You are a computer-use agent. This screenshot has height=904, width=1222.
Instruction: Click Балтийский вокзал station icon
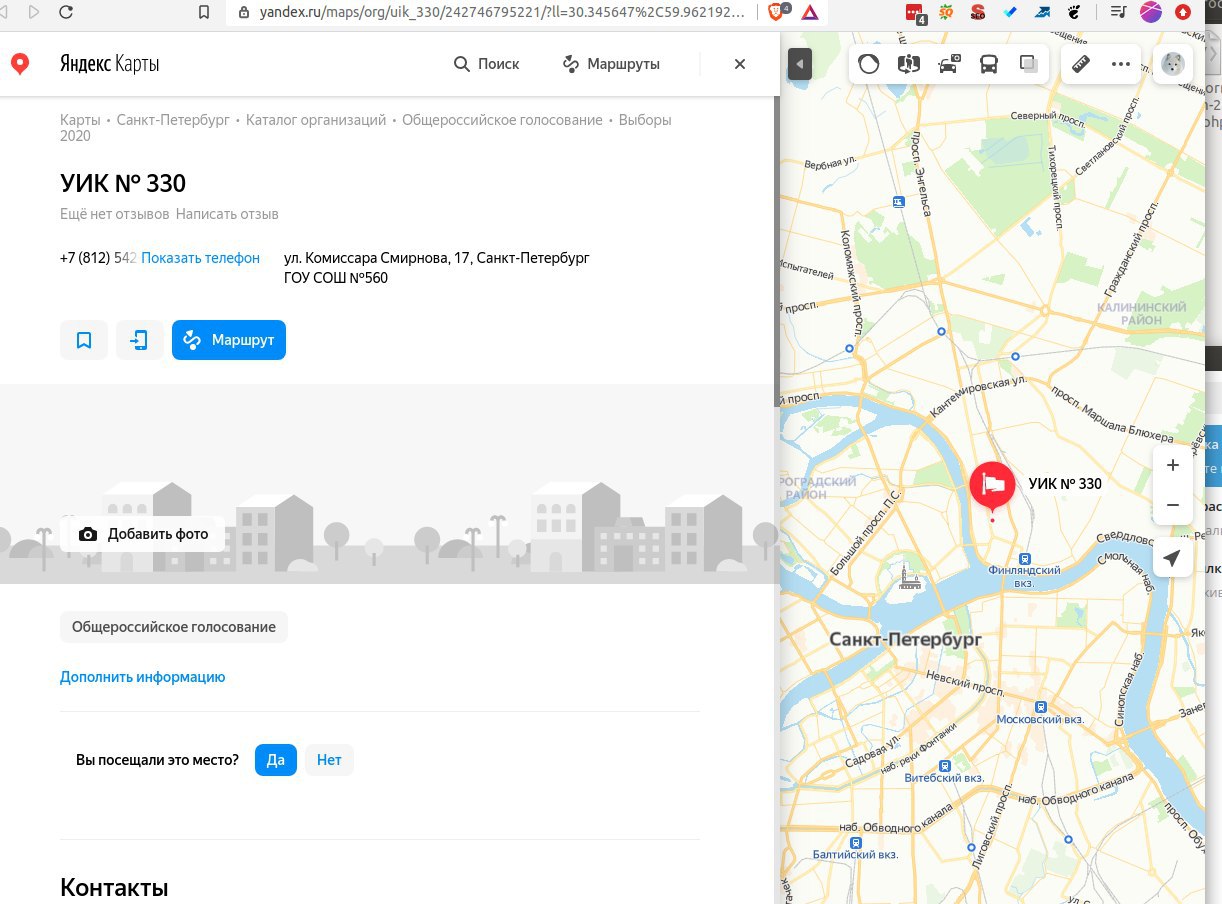pos(855,842)
